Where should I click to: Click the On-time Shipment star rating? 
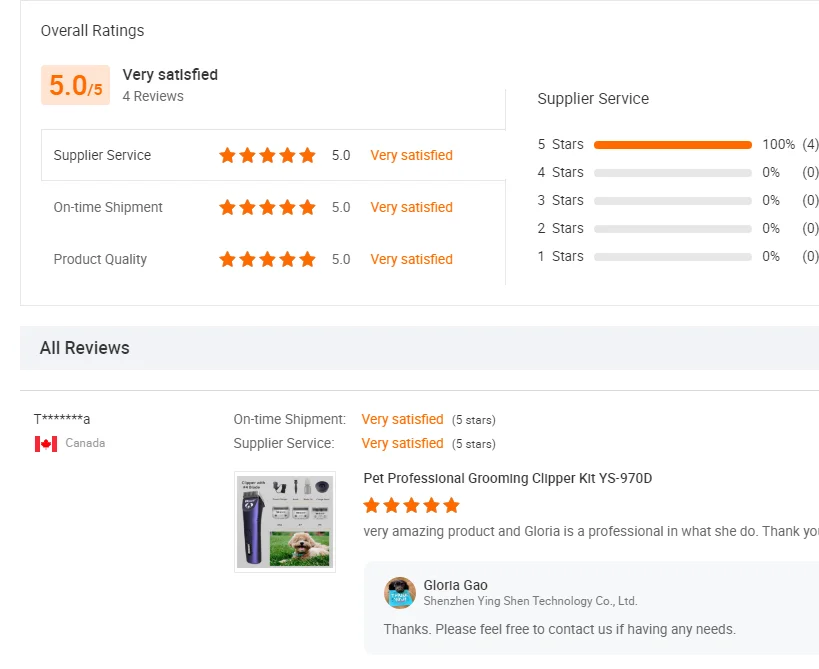[x=267, y=207]
